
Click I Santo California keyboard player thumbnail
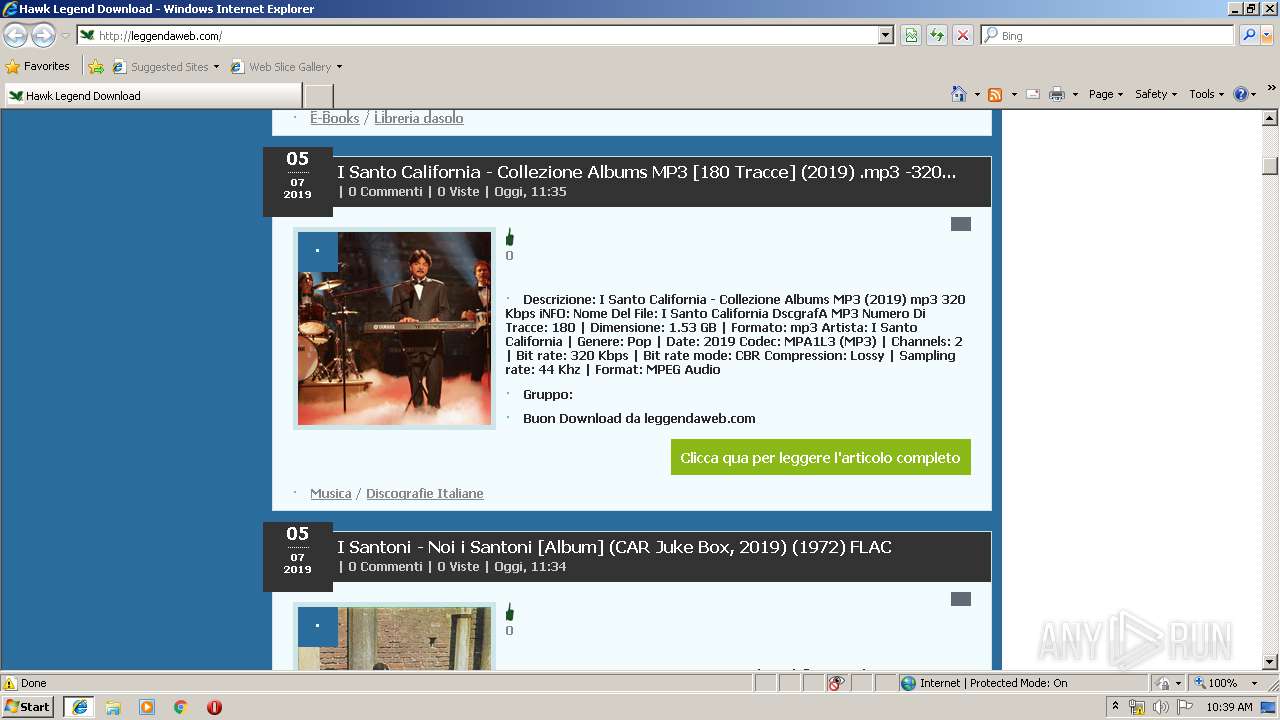point(394,329)
